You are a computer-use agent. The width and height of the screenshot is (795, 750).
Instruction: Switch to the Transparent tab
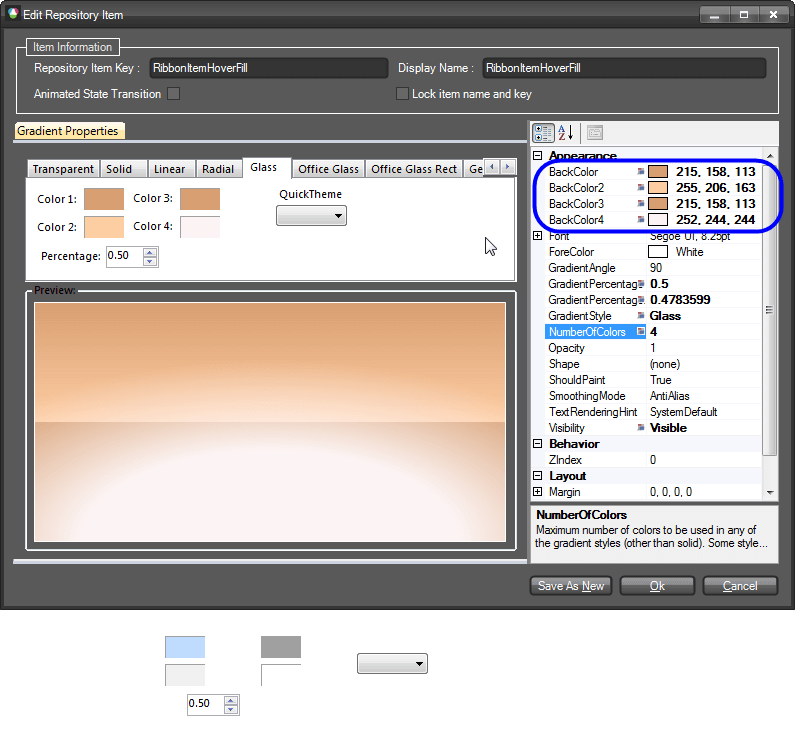pos(63,169)
